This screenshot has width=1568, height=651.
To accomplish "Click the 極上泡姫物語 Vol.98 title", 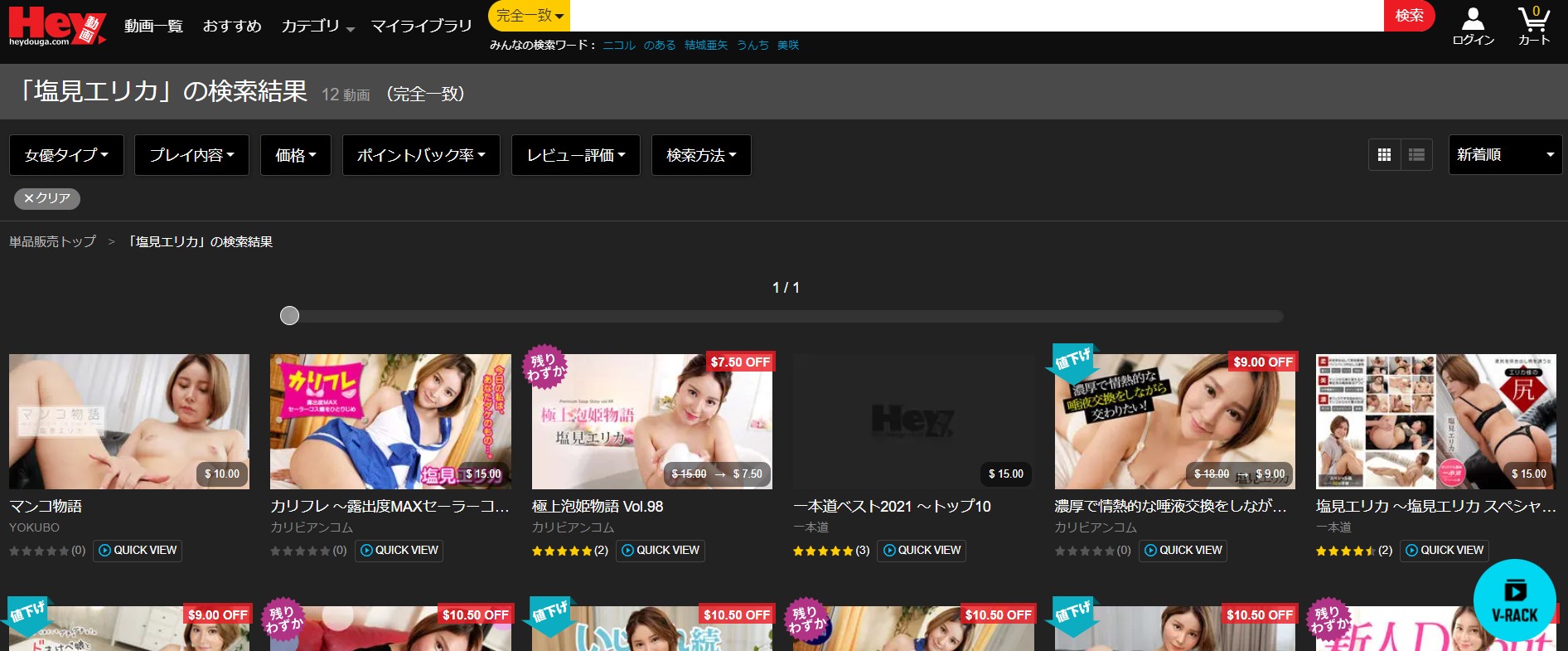I will (598, 507).
